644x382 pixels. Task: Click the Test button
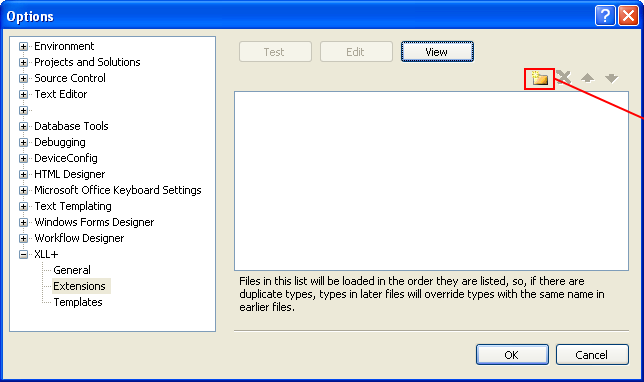(275, 52)
